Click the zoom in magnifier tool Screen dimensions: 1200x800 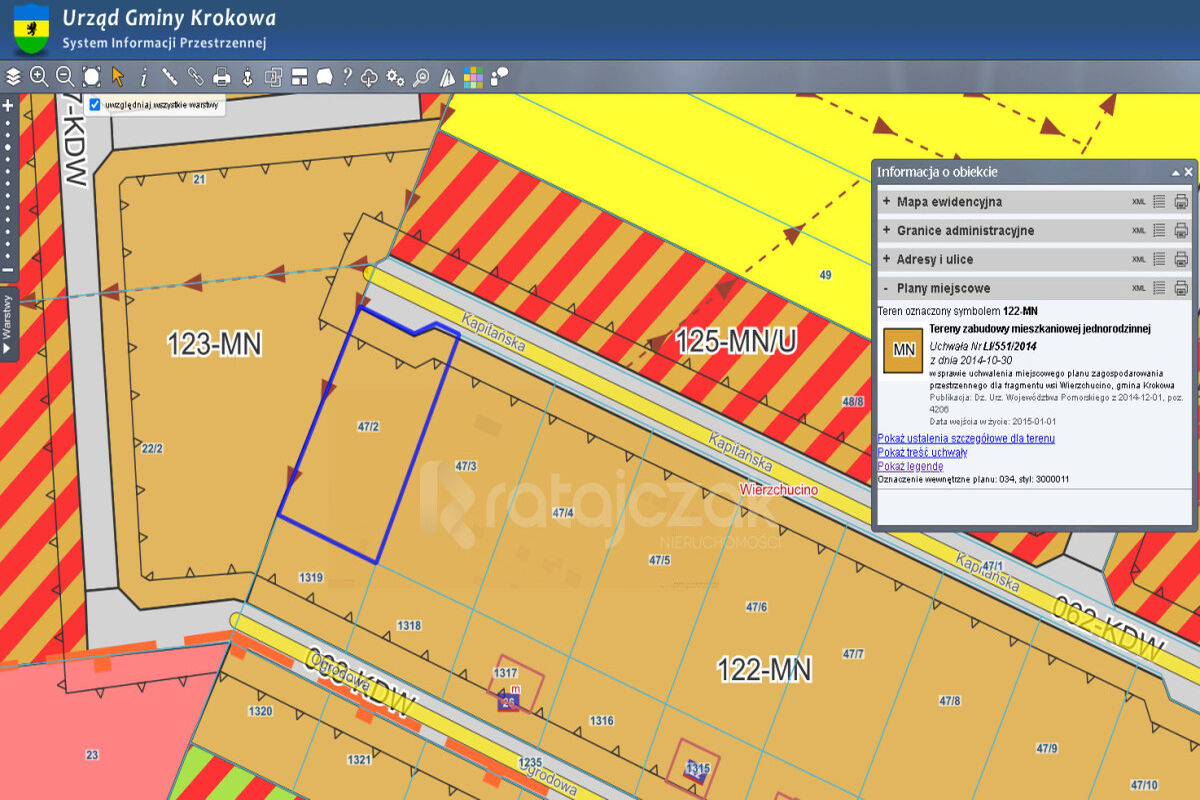coord(39,76)
